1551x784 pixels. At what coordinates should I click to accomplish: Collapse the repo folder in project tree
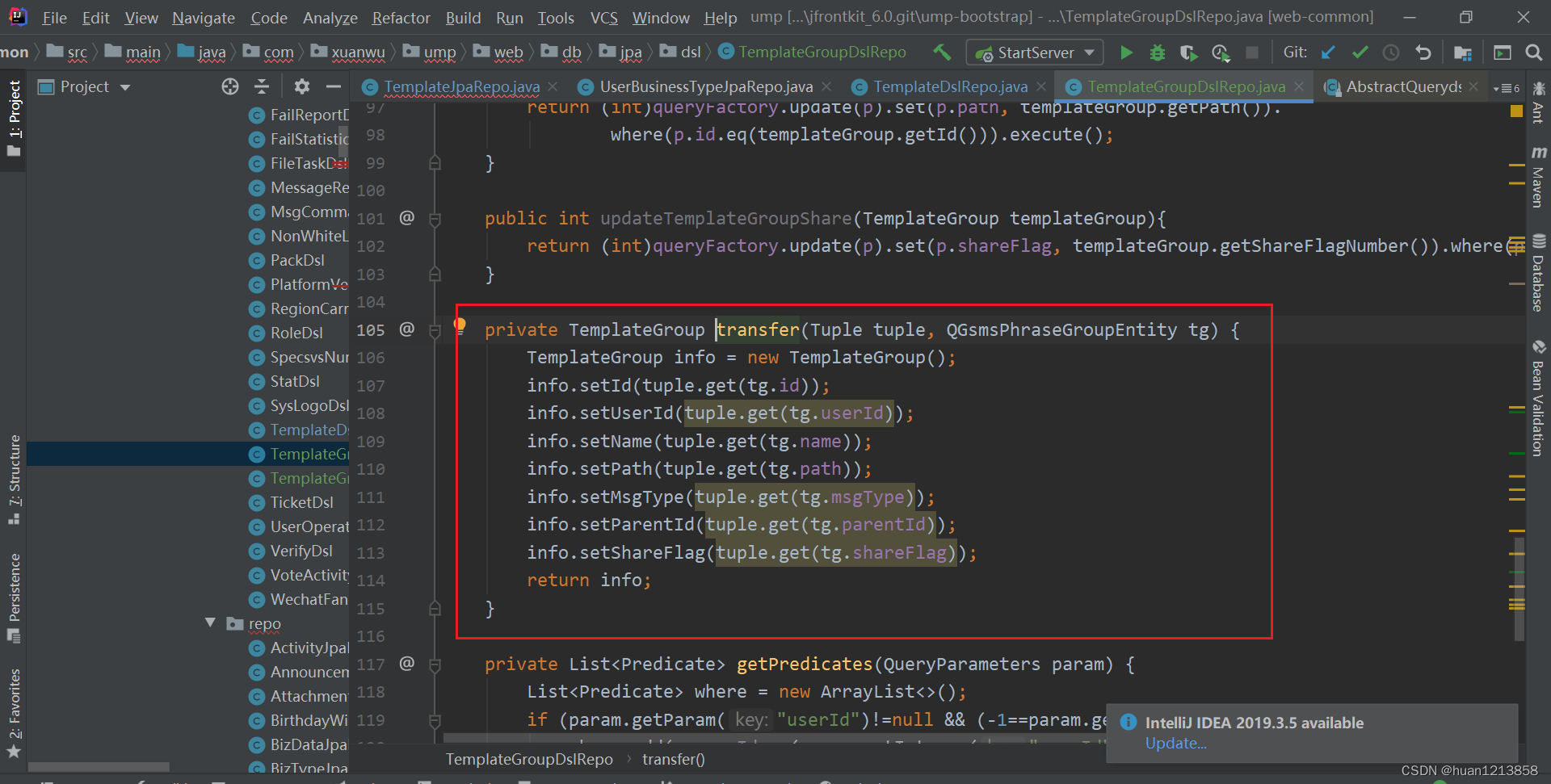click(210, 623)
